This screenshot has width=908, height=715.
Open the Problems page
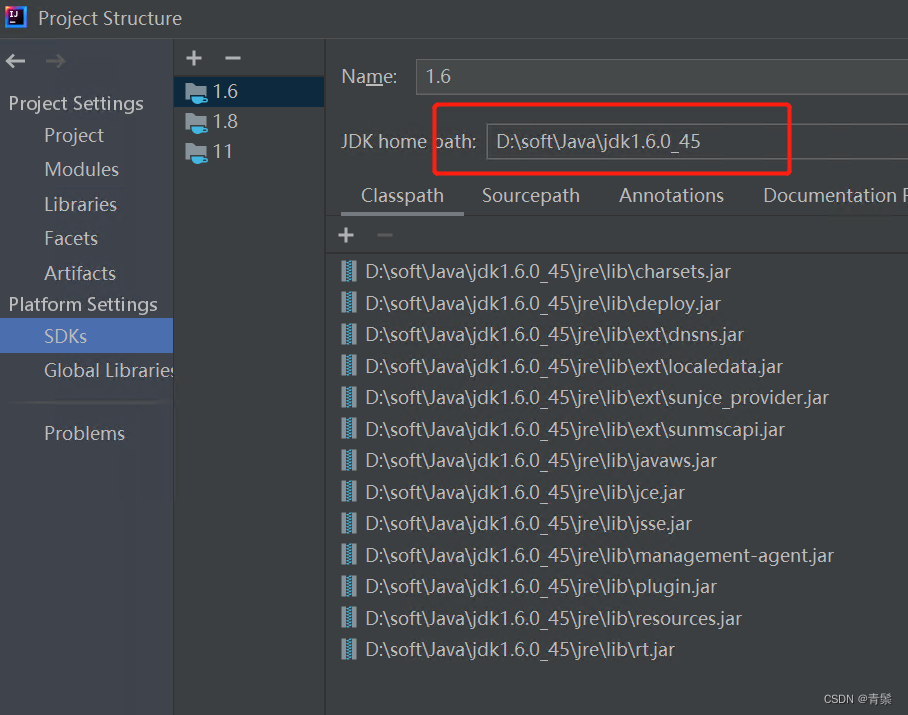coord(85,434)
